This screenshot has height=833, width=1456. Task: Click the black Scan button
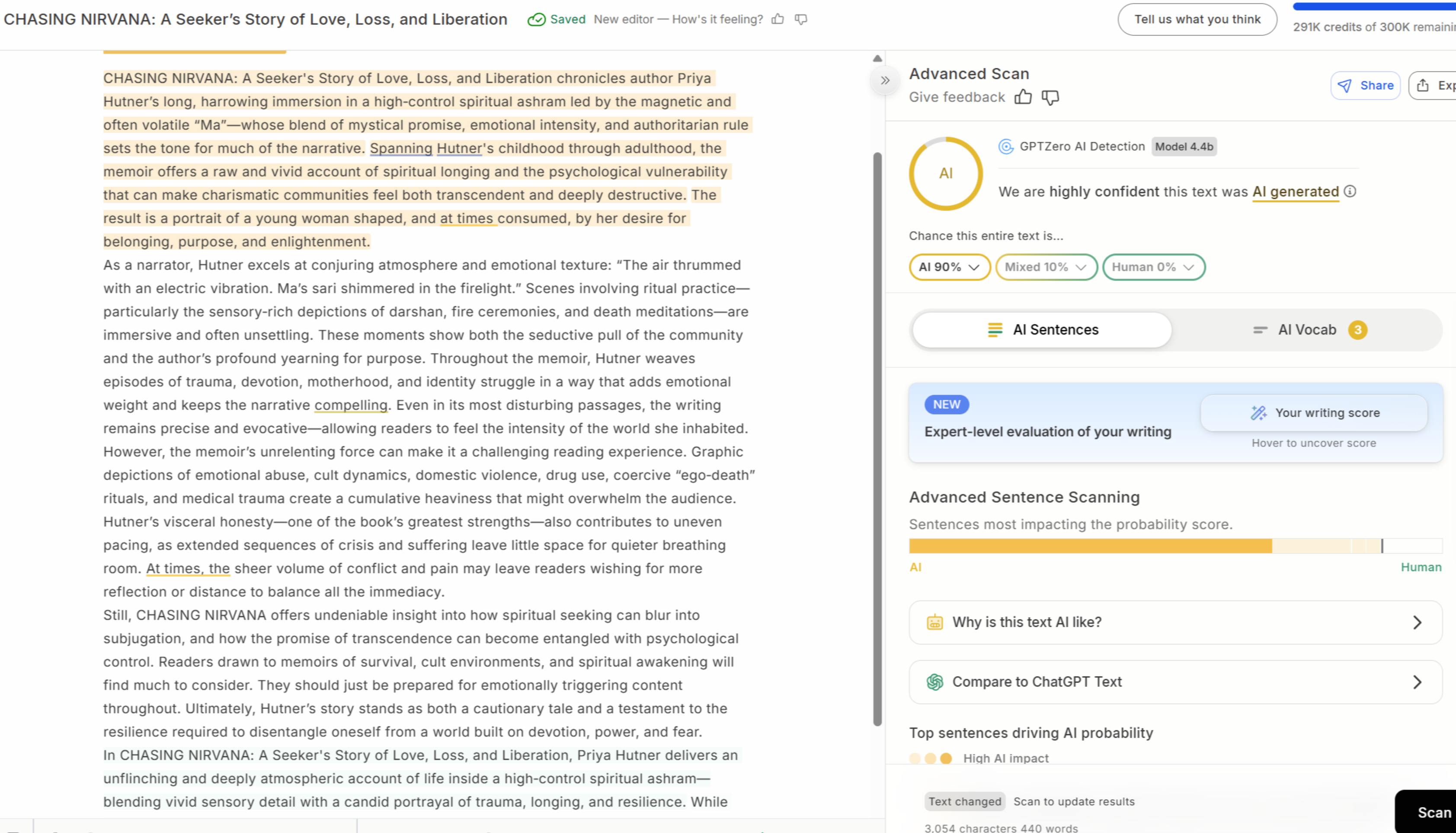point(1431,812)
